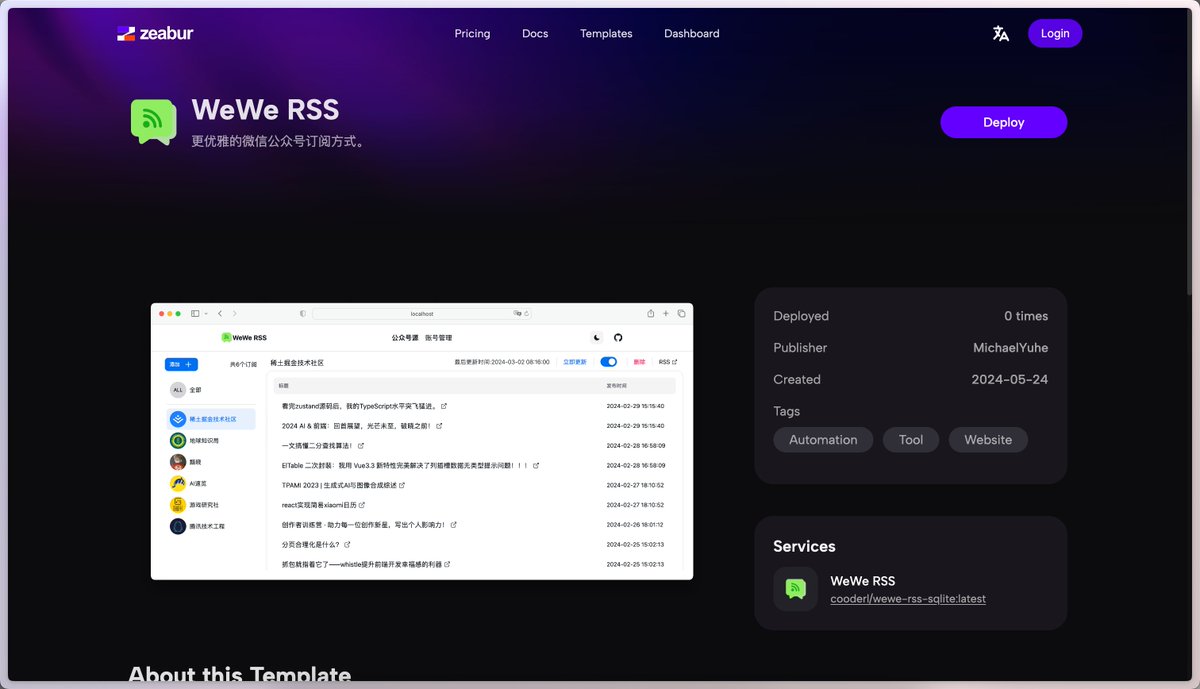Viewport: 1200px width, 689px height.
Task: Open the Pricing menu item
Action: (x=472, y=33)
